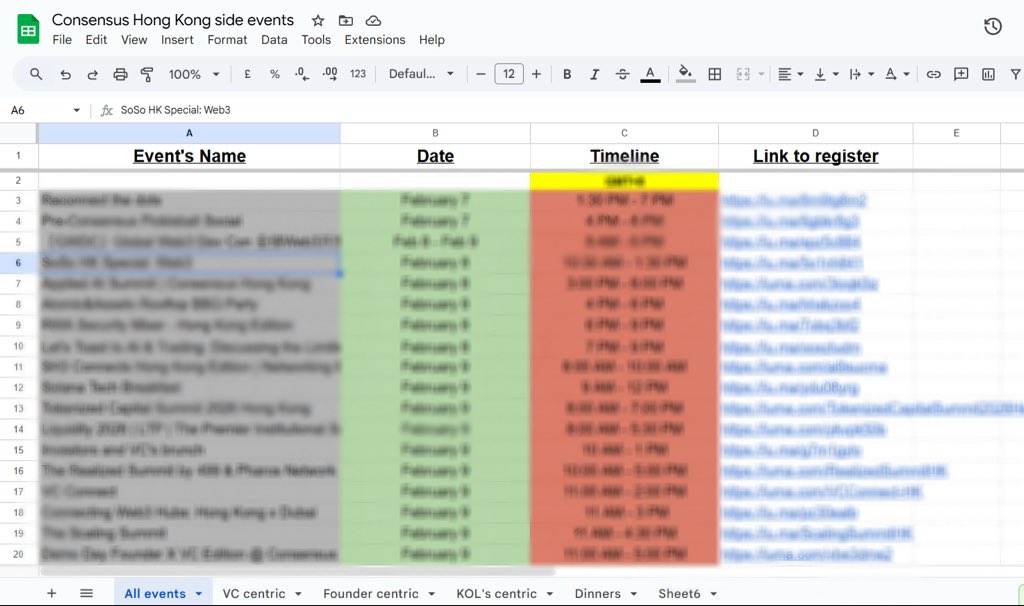1024x606 pixels.
Task: Decrease font size with minus button
Action: point(481,74)
